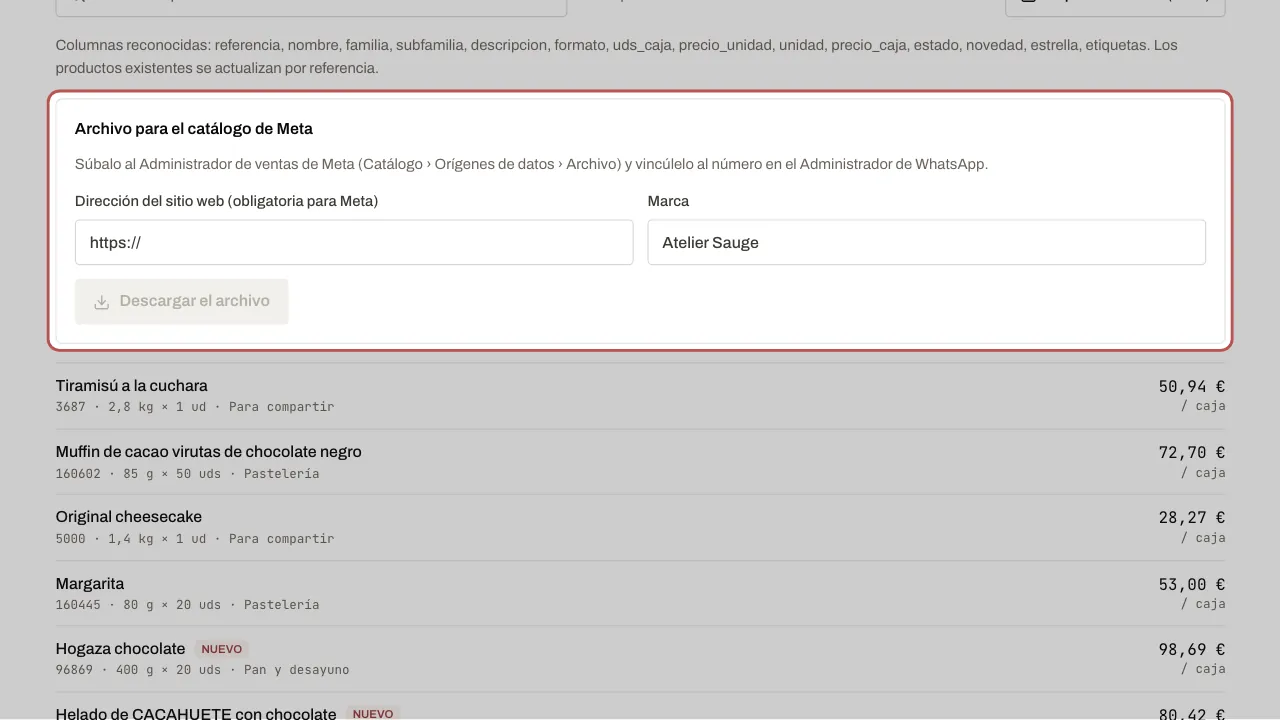
Task: Click the heading Archivo para el catálogo de Meta
Action: click(x=194, y=129)
